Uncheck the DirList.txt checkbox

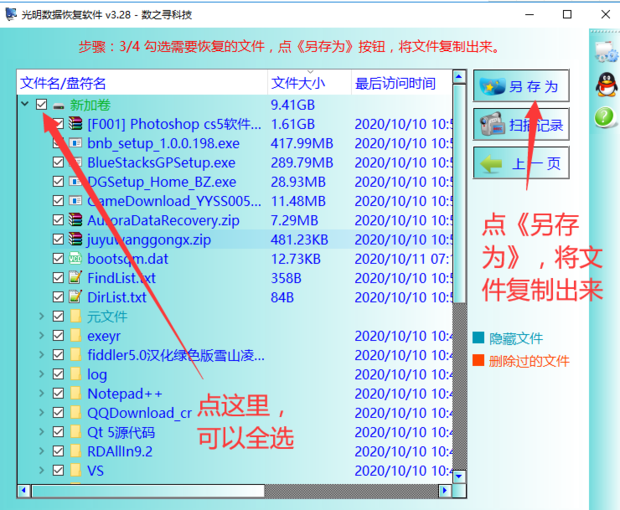58,297
